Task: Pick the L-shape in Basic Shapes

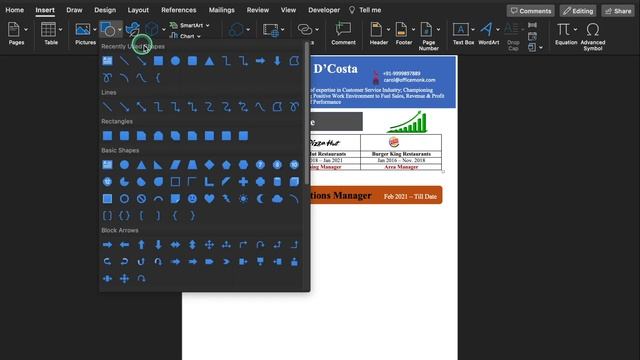Action: click(x=209, y=182)
